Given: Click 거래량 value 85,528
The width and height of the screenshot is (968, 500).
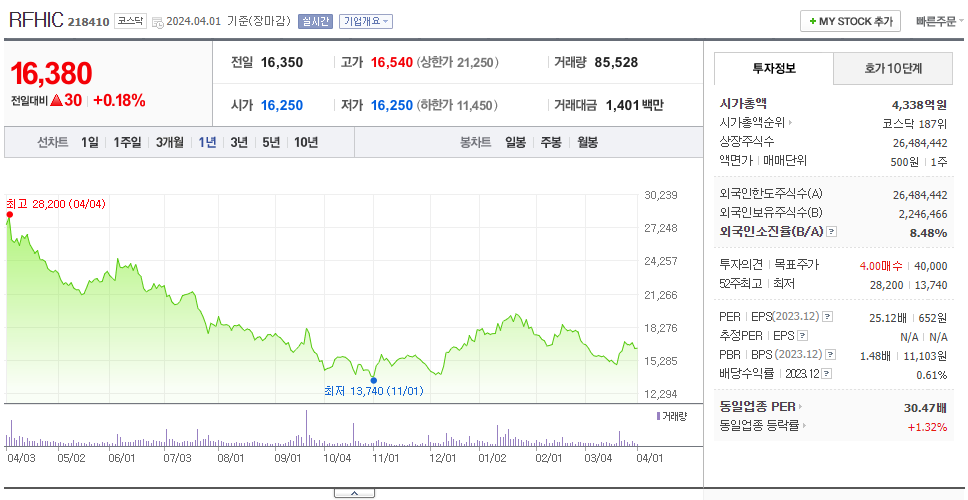Looking at the screenshot, I should 616,62.
